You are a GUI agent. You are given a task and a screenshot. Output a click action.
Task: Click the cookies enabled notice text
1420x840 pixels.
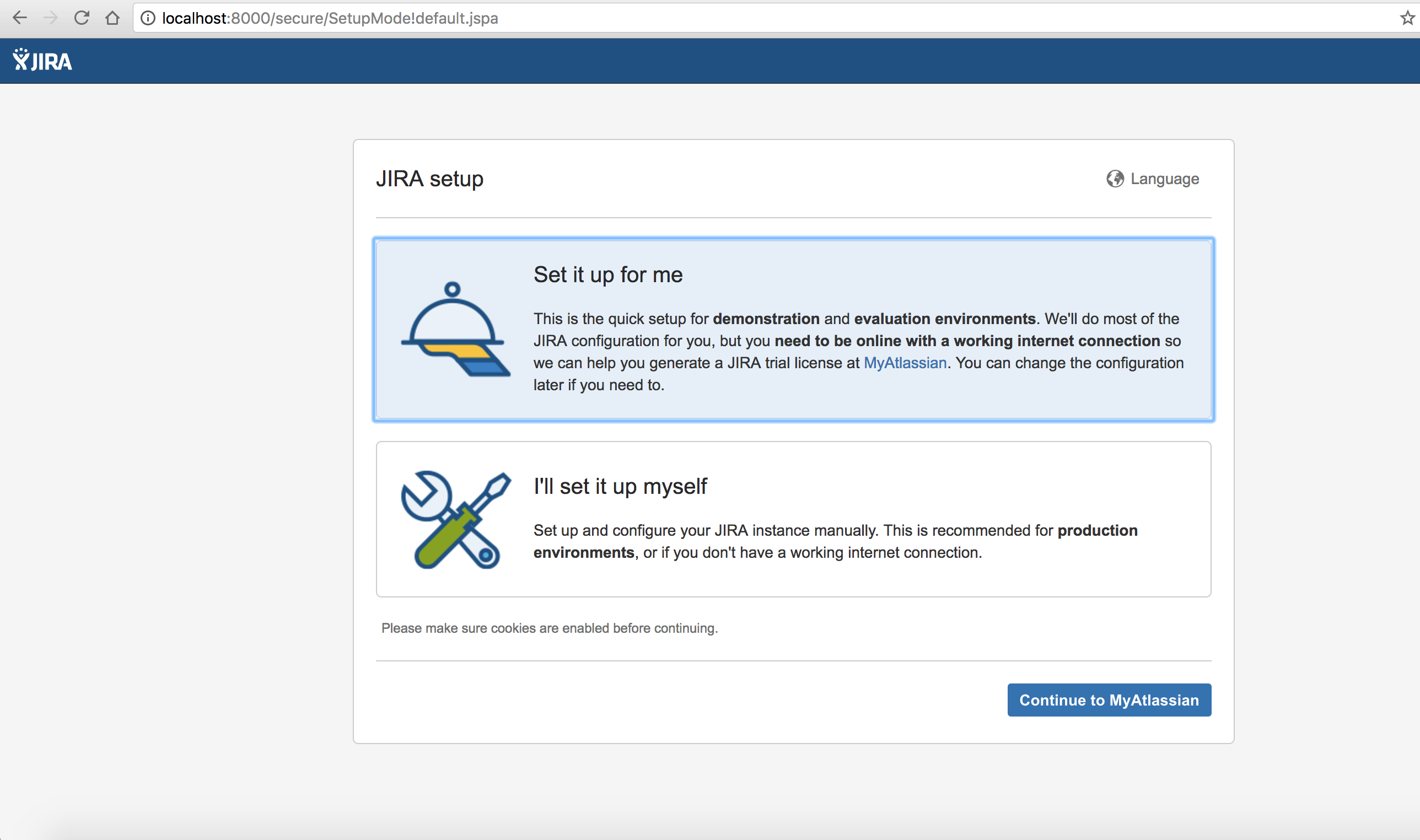point(550,628)
